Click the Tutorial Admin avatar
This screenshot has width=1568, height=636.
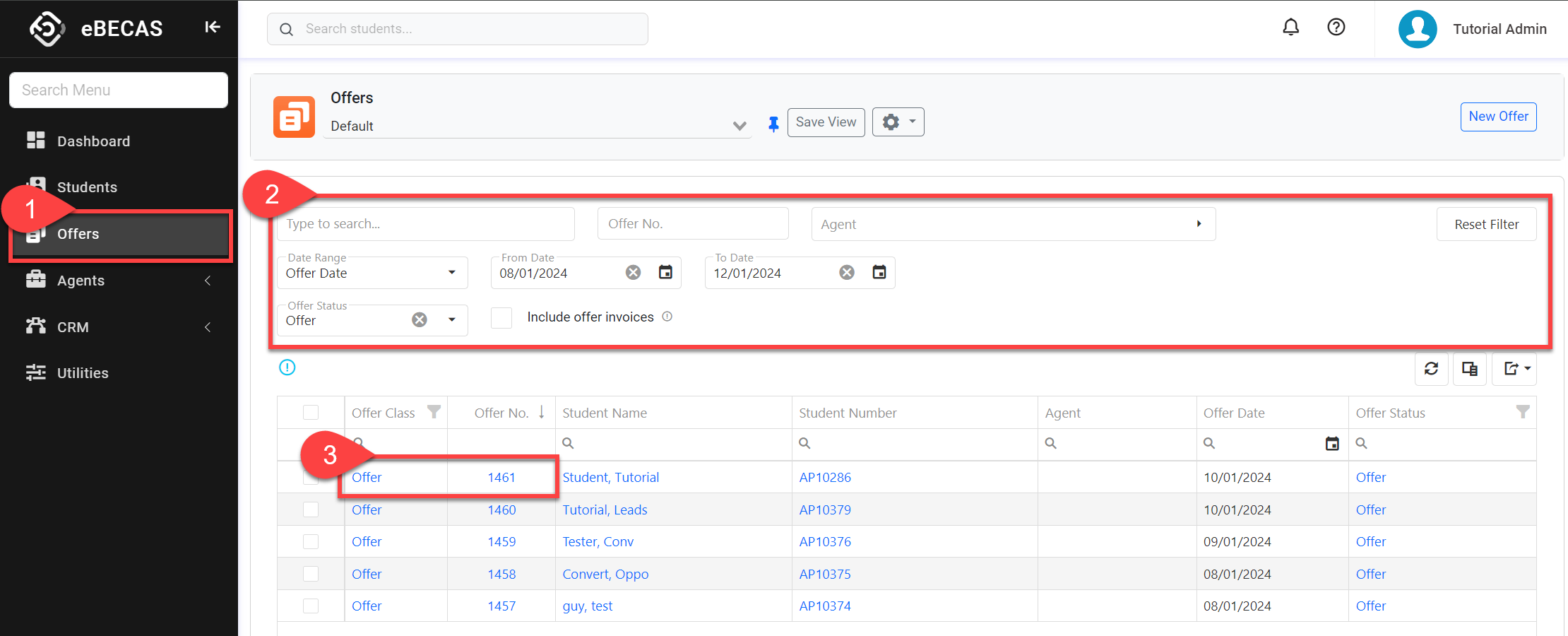(x=1418, y=29)
